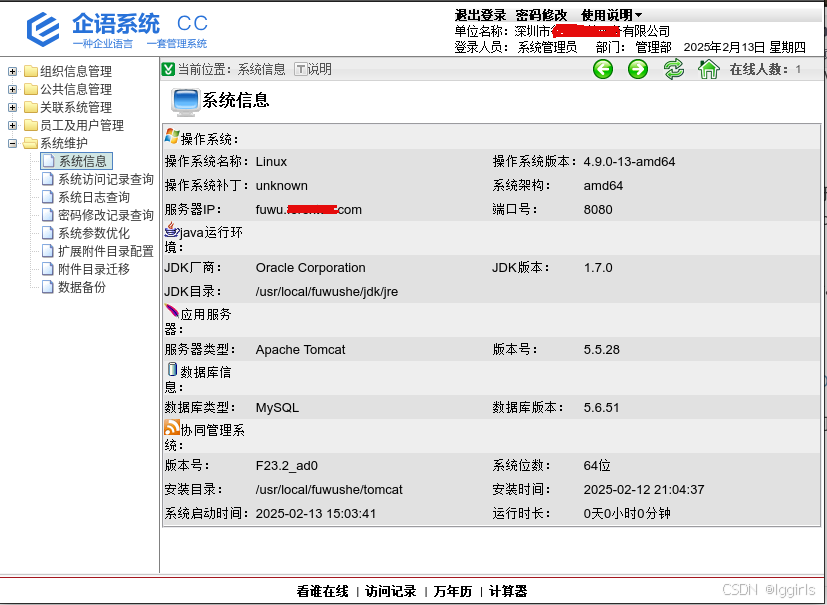Click the 企语系统 logo icon

(43, 29)
